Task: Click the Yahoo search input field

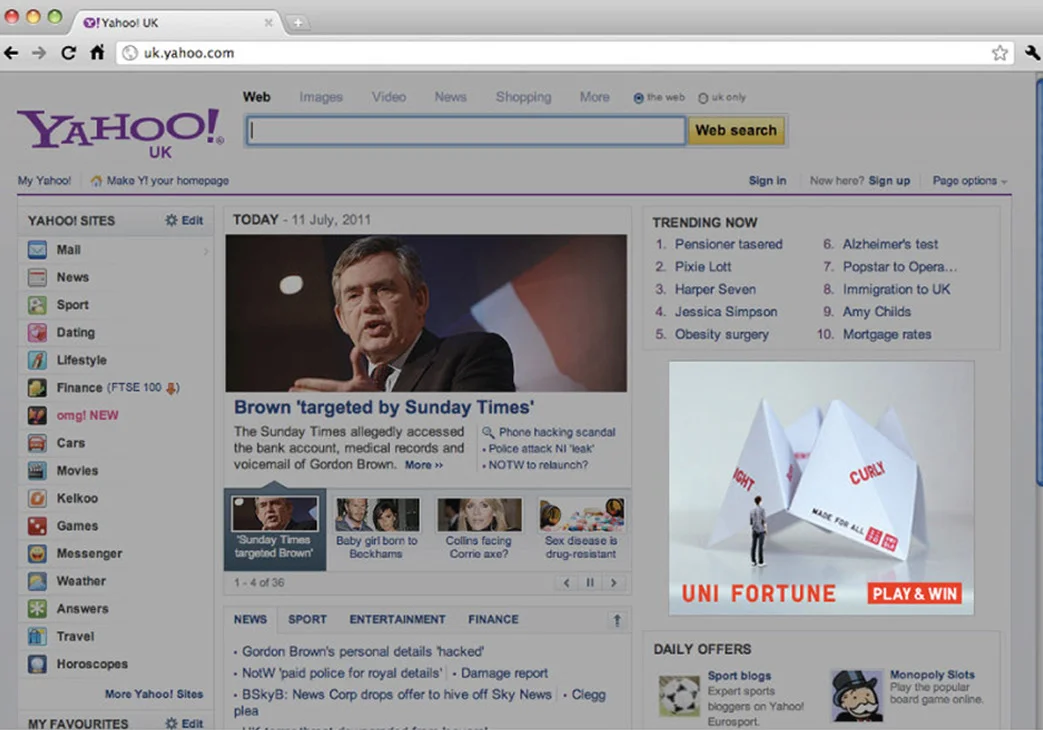Action: (466, 130)
